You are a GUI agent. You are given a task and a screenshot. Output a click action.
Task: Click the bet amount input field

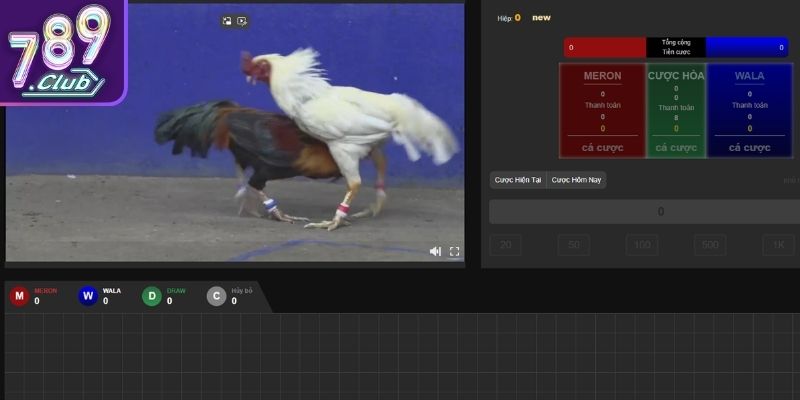tap(644, 211)
